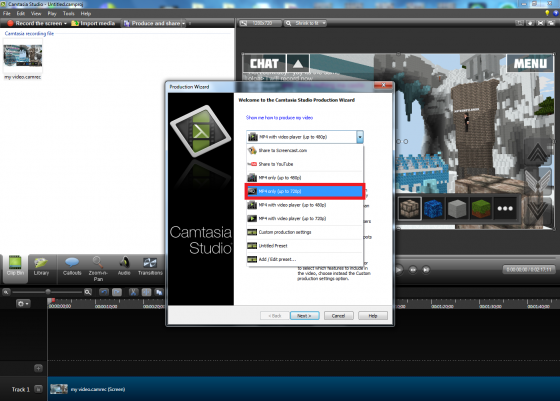The width and height of the screenshot is (560, 401).
Task: Choose MP4 only (up to 720p)
Action: [305, 191]
